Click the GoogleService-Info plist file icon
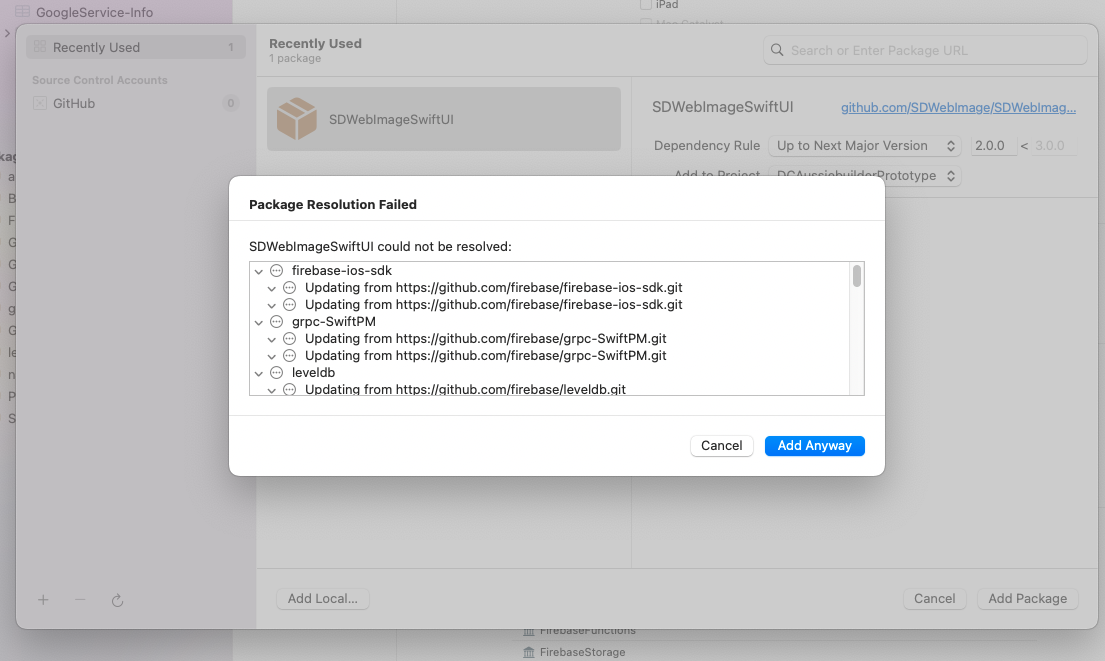 [23, 11]
